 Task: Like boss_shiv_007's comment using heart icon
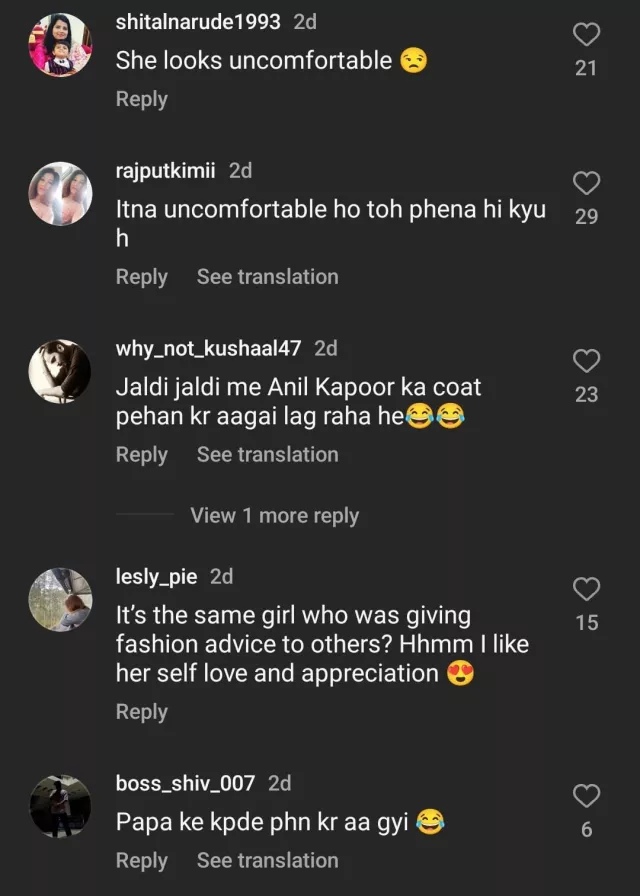point(586,796)
